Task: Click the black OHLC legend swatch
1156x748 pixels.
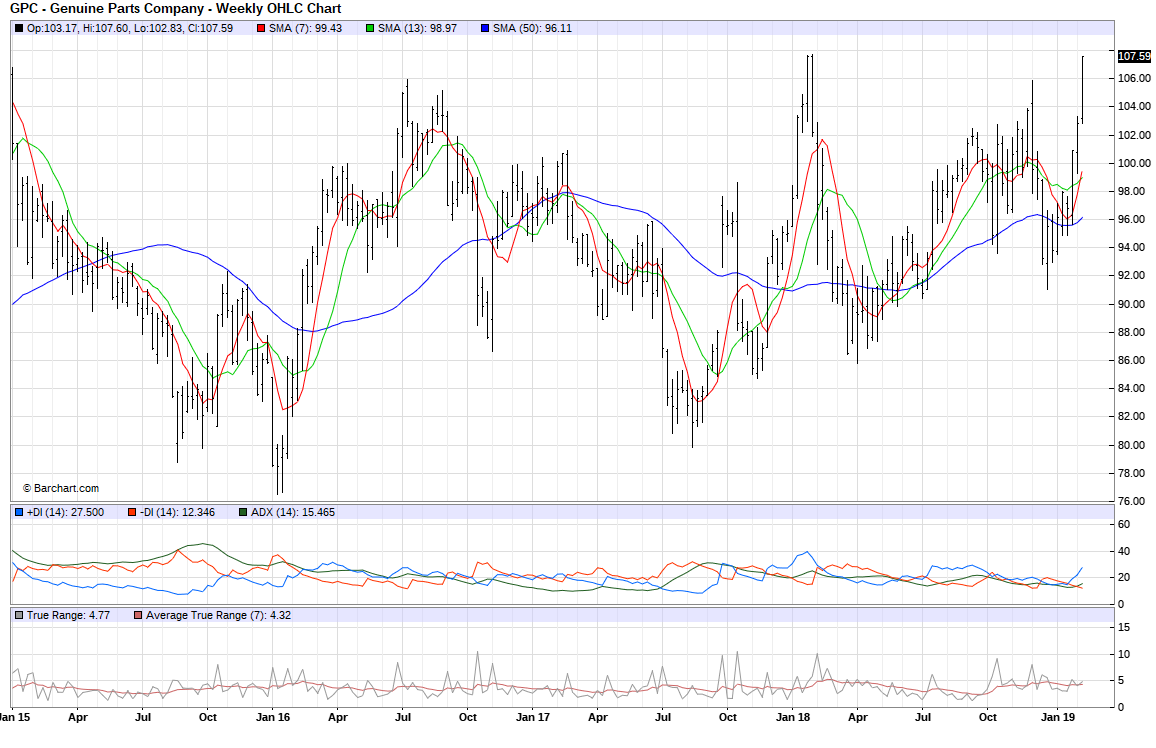Action: pos(19,28)
